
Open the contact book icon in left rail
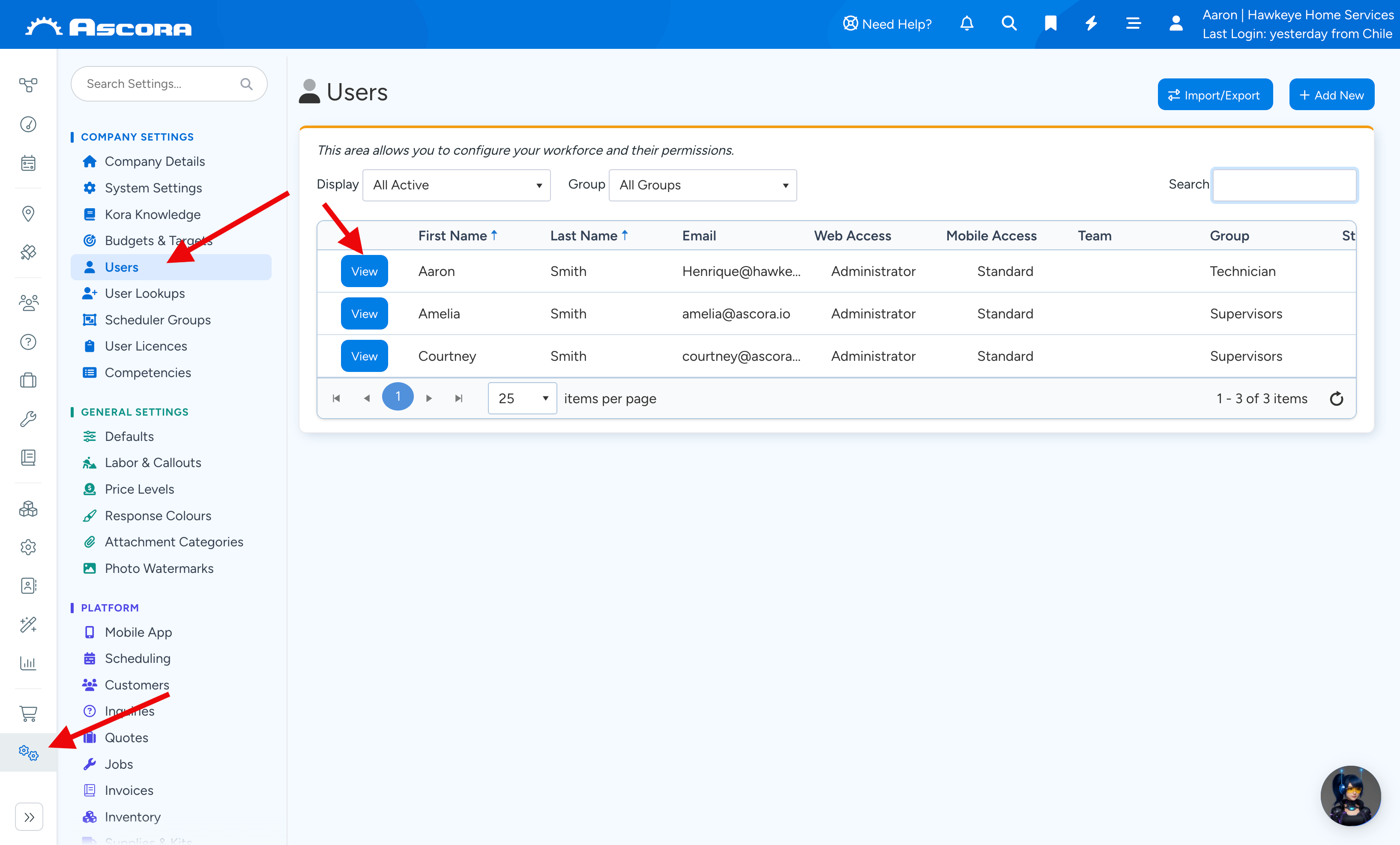[x=28, y=586]
